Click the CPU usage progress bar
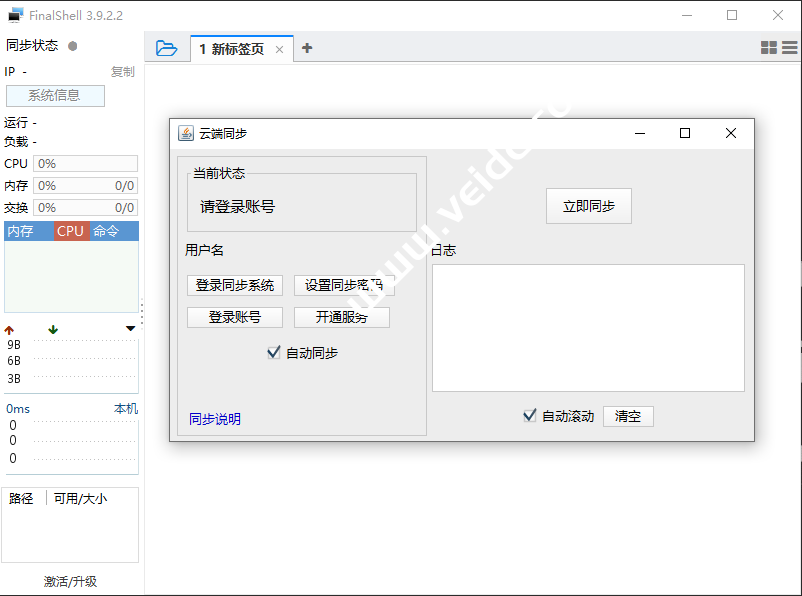 (x=85, y=163)
